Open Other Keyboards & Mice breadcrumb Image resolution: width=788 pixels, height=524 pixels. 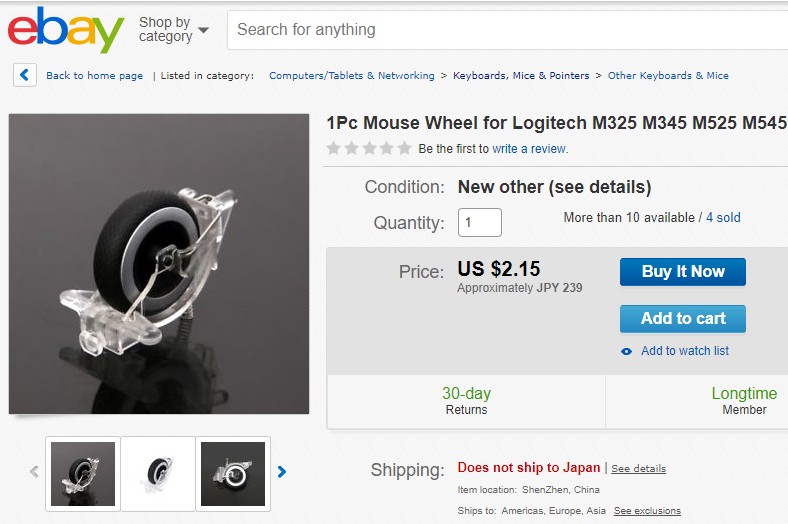(x=668, y=76)
